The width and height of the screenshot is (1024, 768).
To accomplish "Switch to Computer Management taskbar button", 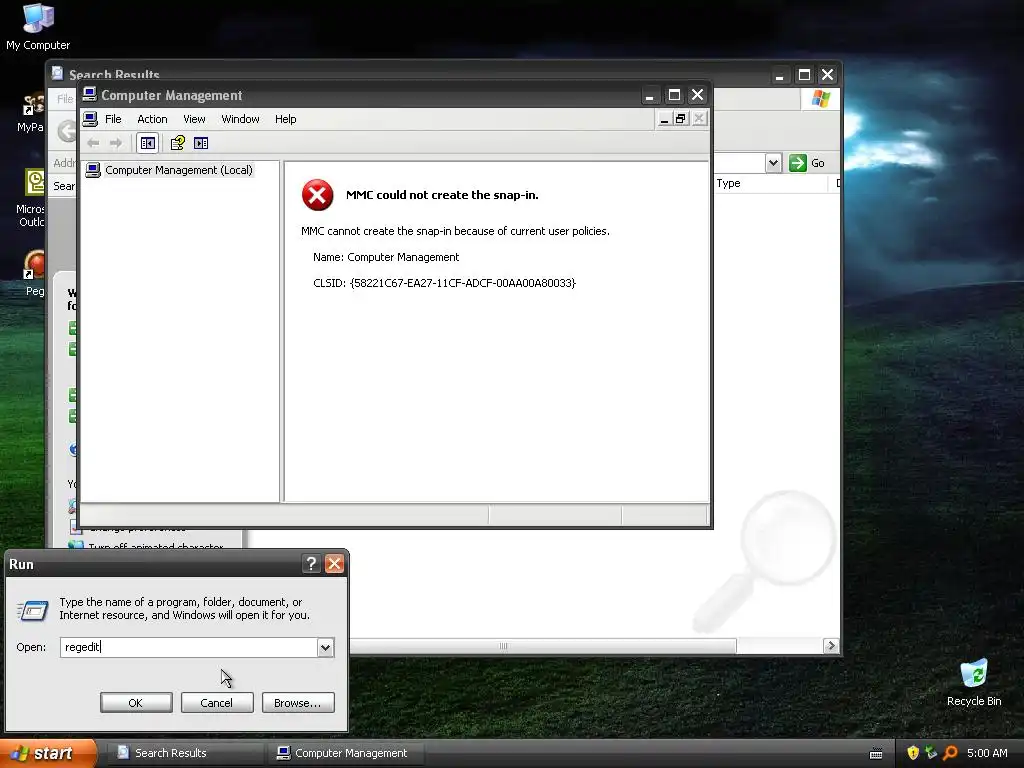I will pos(345,753).
